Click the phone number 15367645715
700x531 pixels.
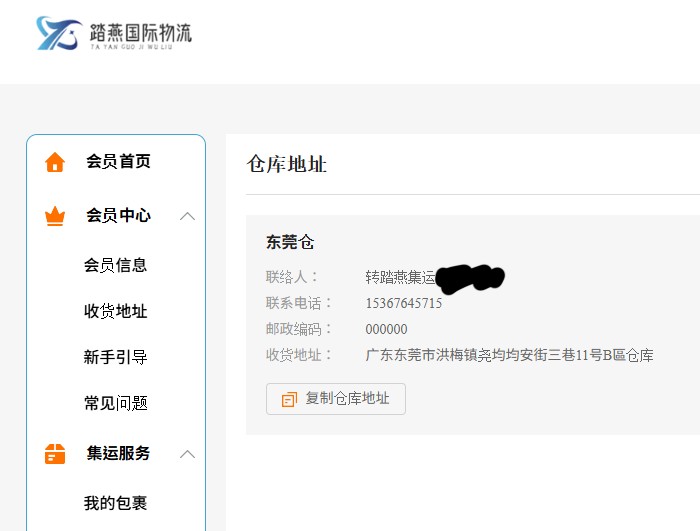click(404, 303)
